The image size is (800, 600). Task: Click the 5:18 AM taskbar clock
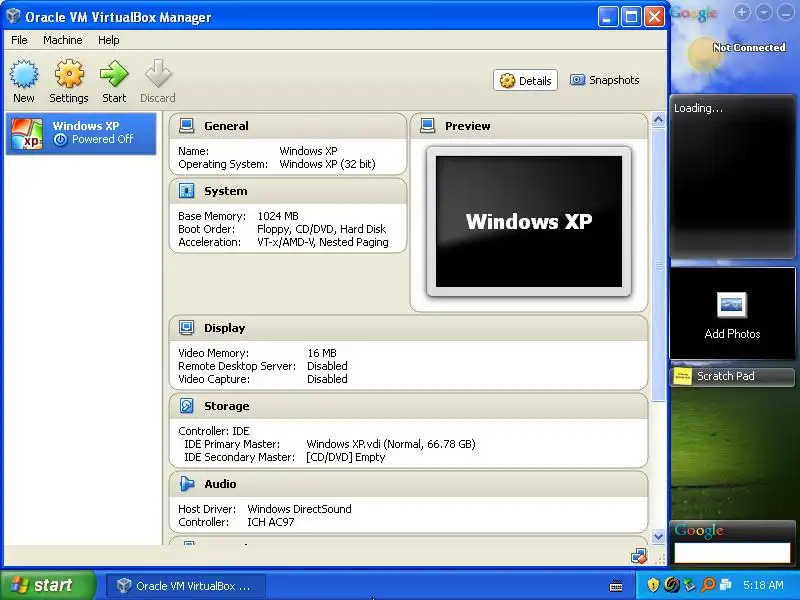(x=763, y=585)
